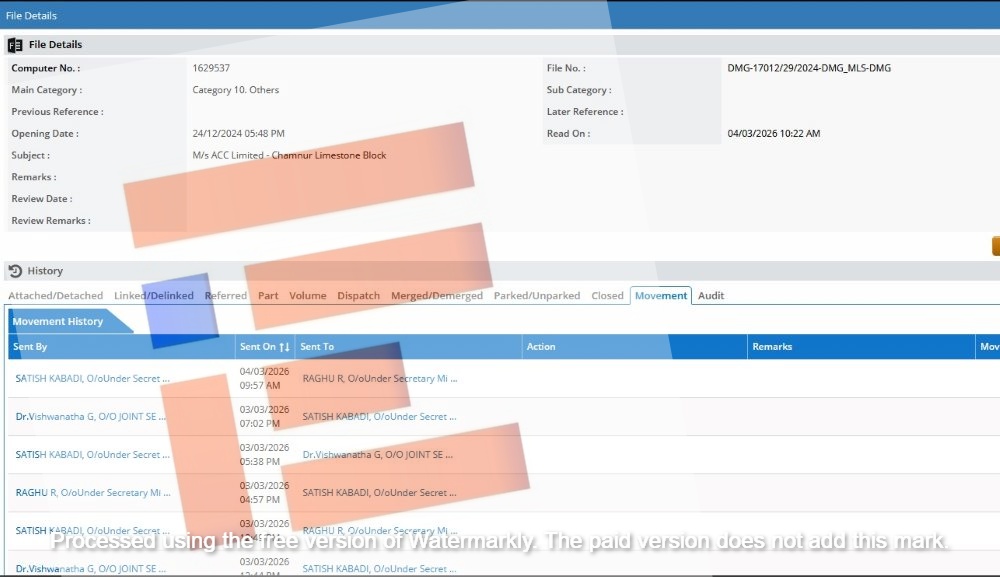The height and width of the screenshot is (577, 1000).
Task: Click the orange button at right edge
Action: (x=995, y=246)
